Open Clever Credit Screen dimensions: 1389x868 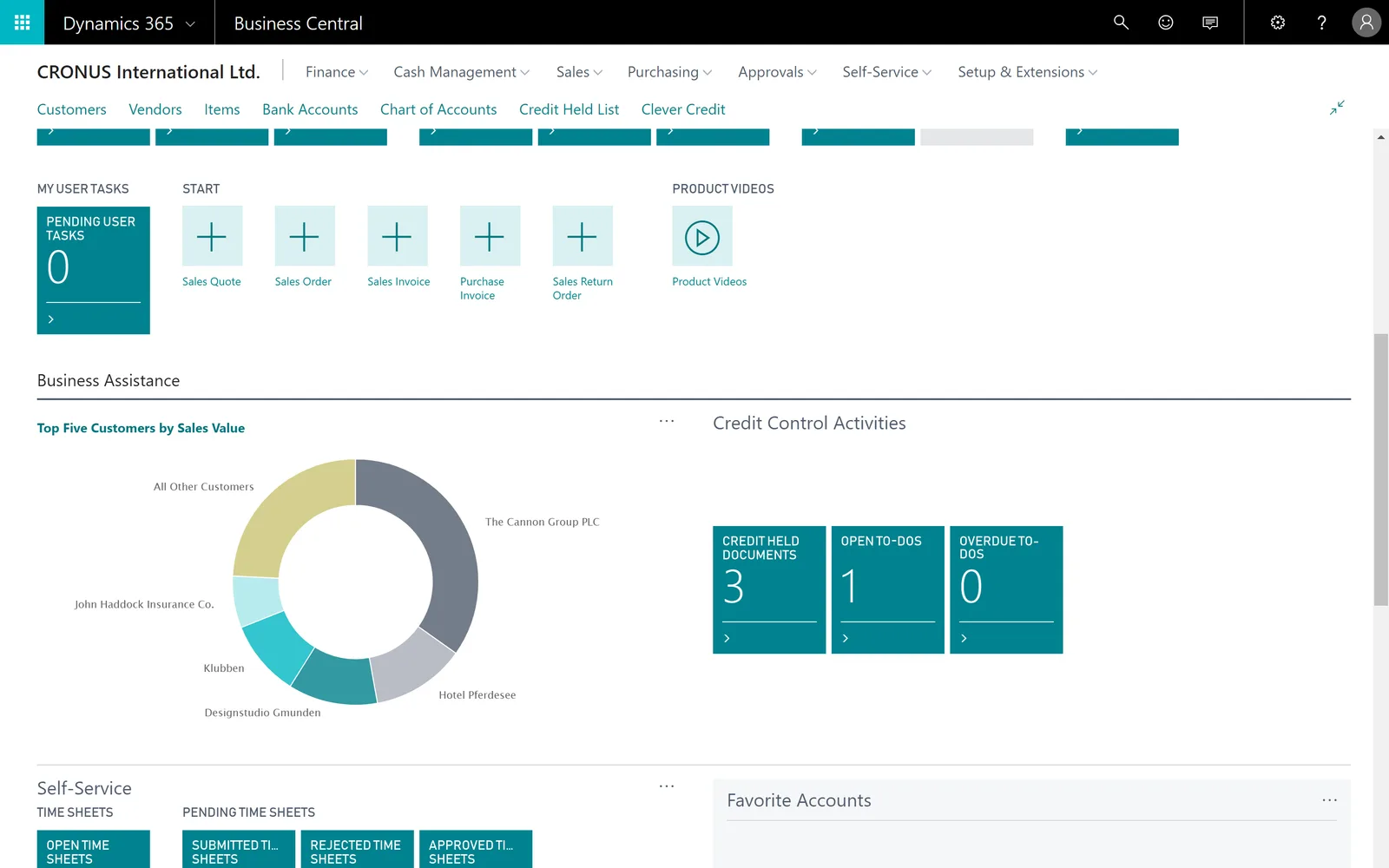click(x=683, y=109)
